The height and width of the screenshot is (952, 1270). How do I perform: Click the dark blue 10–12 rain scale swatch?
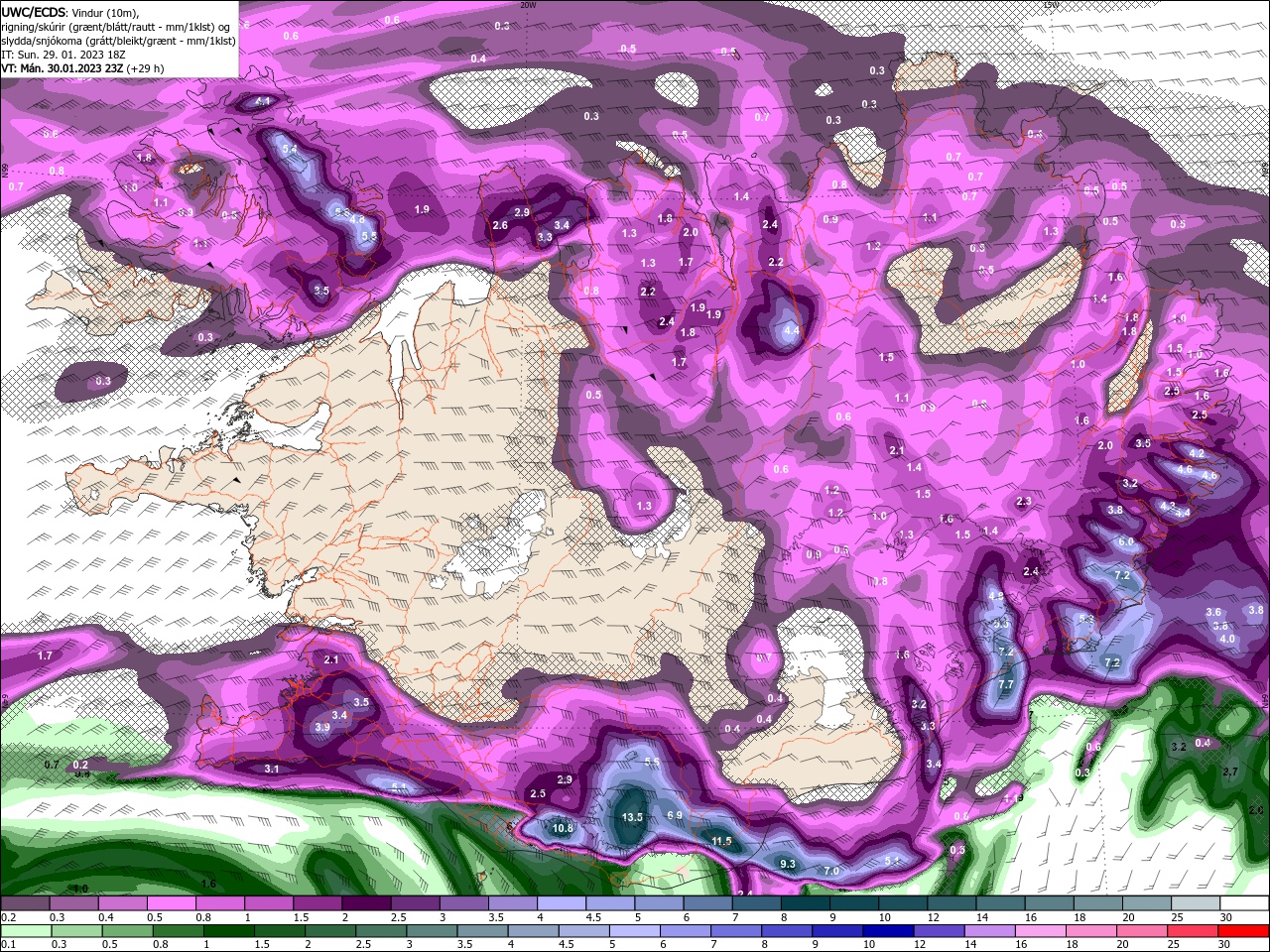pos(887,931)
